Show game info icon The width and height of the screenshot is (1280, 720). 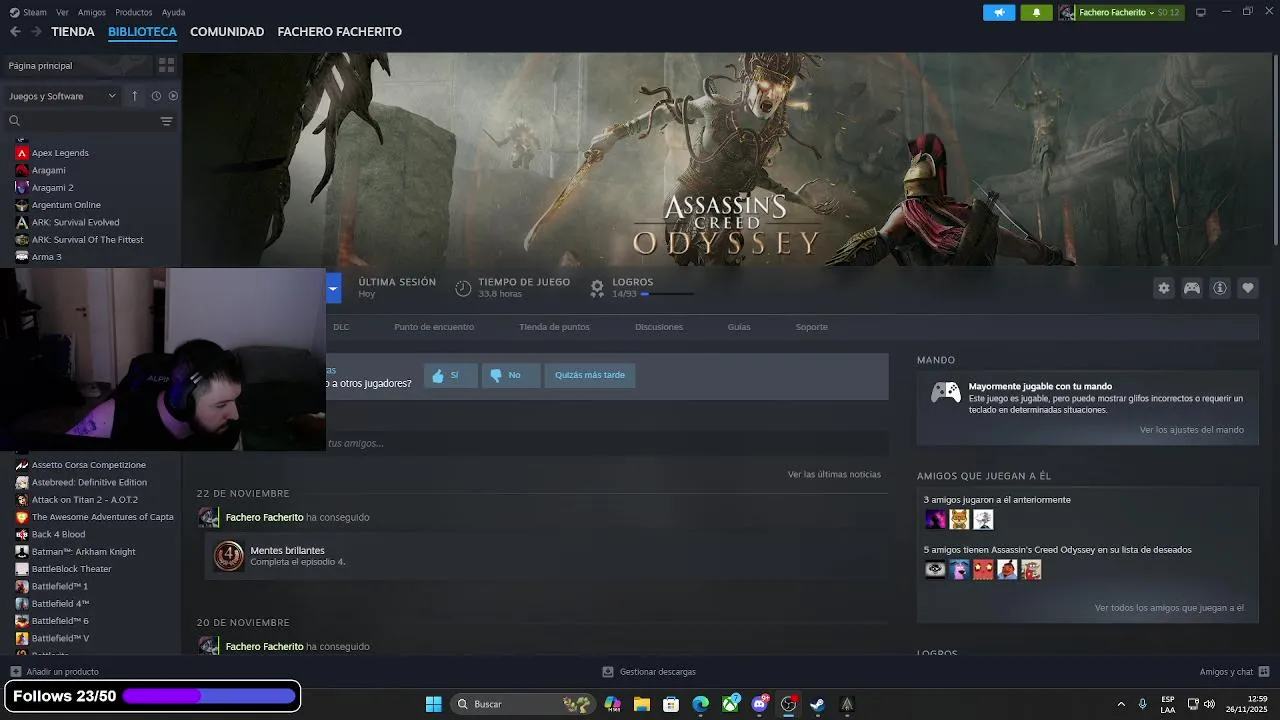1219,288
